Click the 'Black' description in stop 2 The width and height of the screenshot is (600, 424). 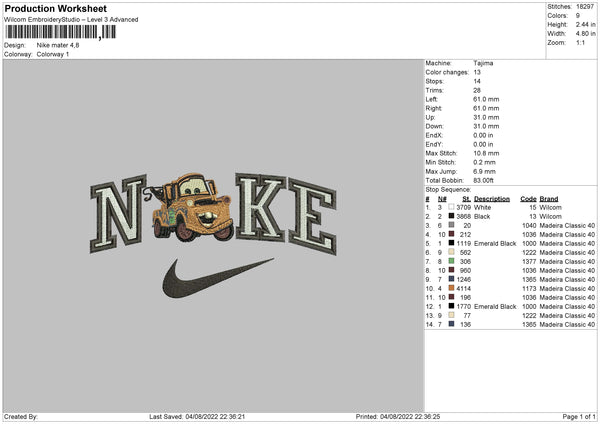coord(482,217)
